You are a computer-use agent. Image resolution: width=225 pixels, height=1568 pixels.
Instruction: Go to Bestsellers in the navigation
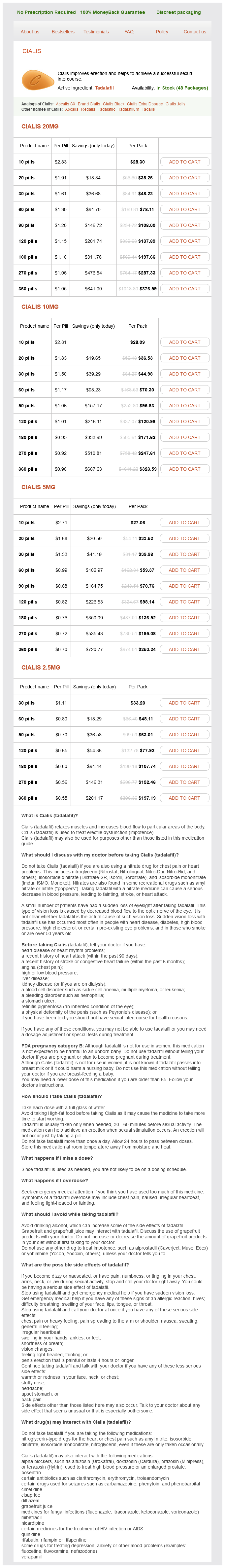coord(63,32)
